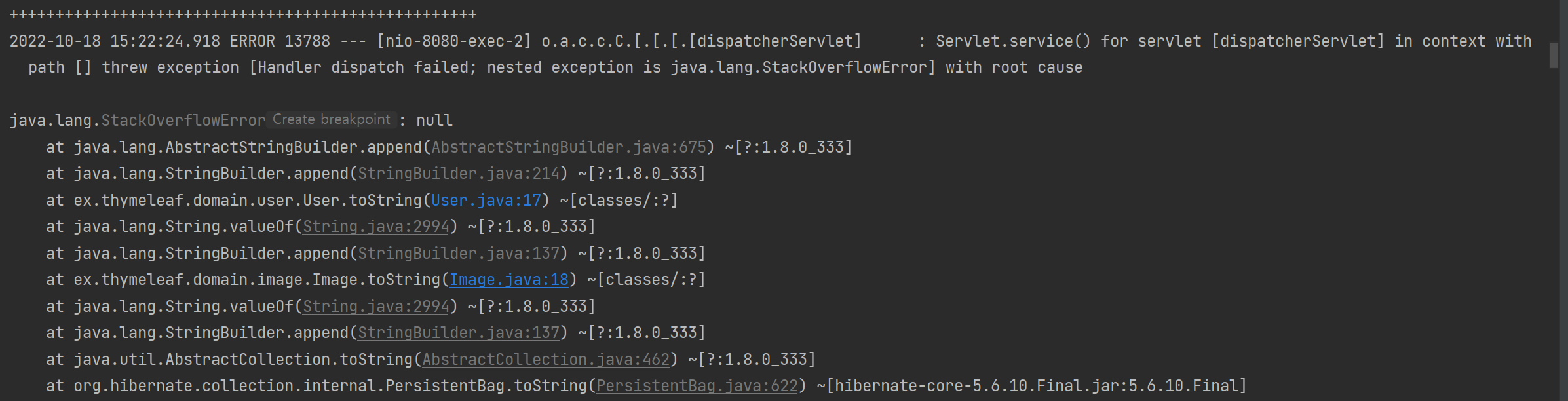1568x401 pixels.
Task: Click the [nio-8080-exec-2] thread name text
Action: 454,41
